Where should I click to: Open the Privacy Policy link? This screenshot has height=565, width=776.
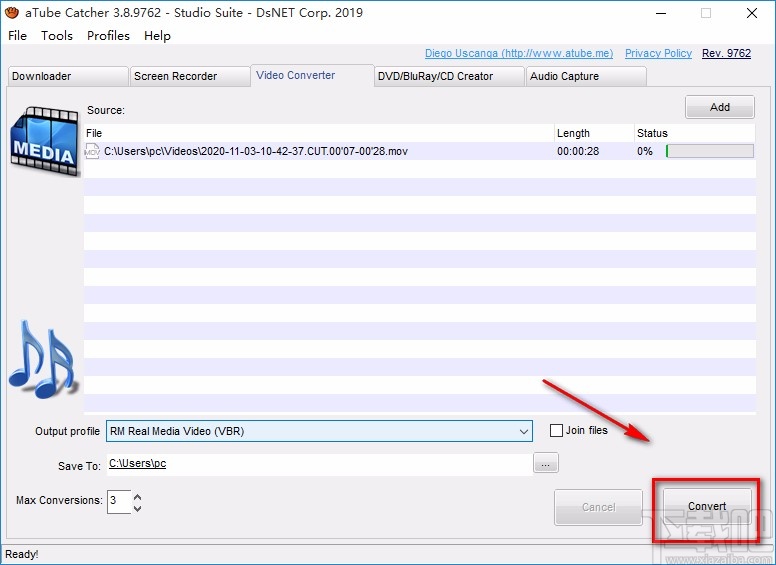pyautogui.click(x=658, y=54)
